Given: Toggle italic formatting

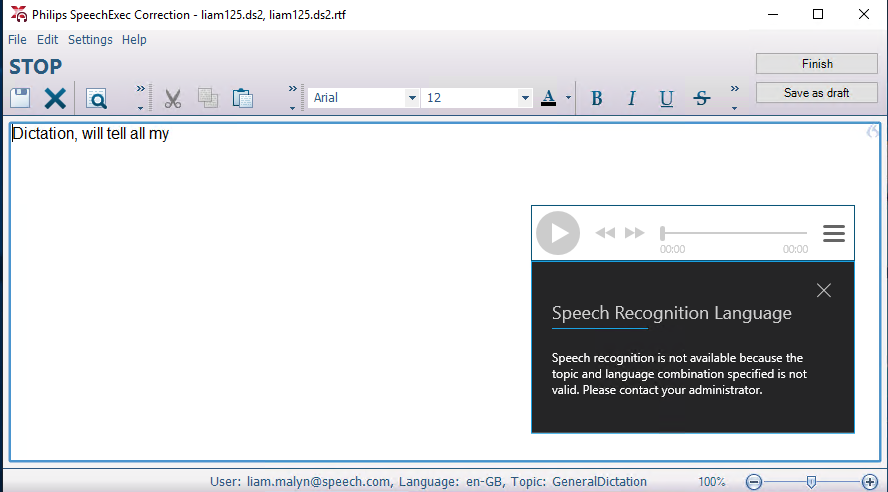Looking at the screenshot, I should [631, 99].
